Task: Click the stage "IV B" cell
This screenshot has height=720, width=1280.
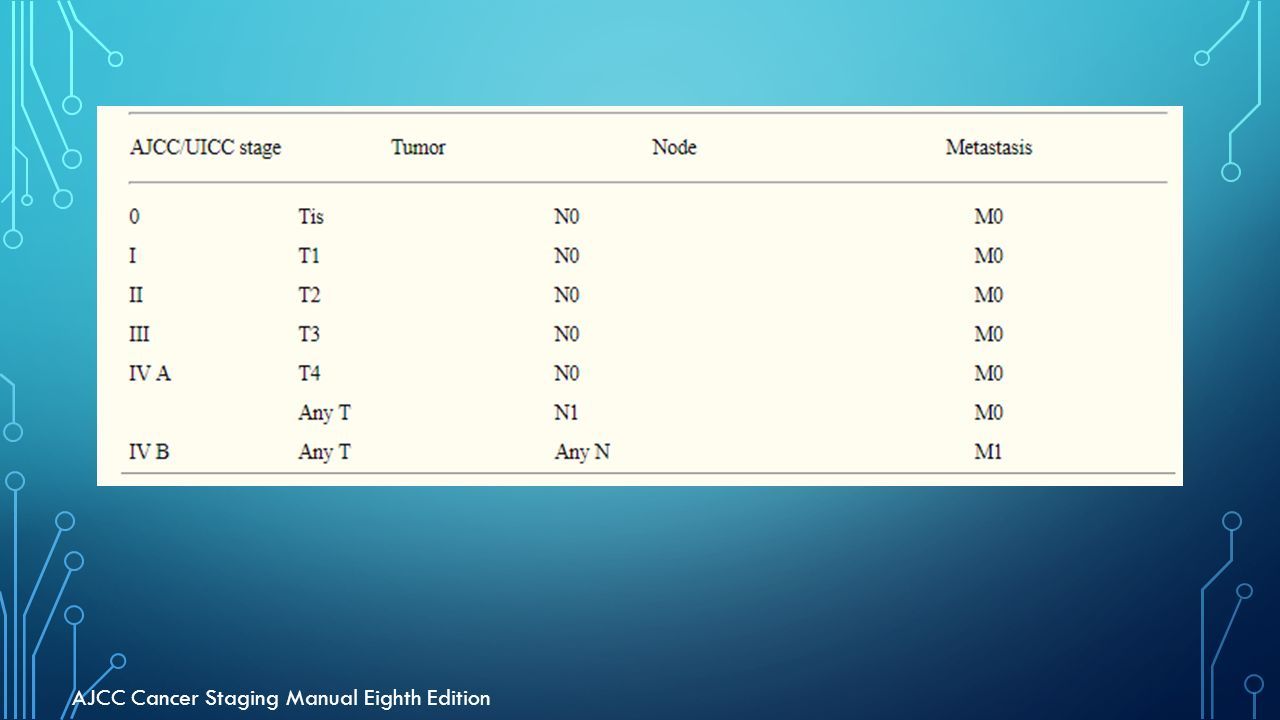Action: pyautogui.click(x=149, y=452)
